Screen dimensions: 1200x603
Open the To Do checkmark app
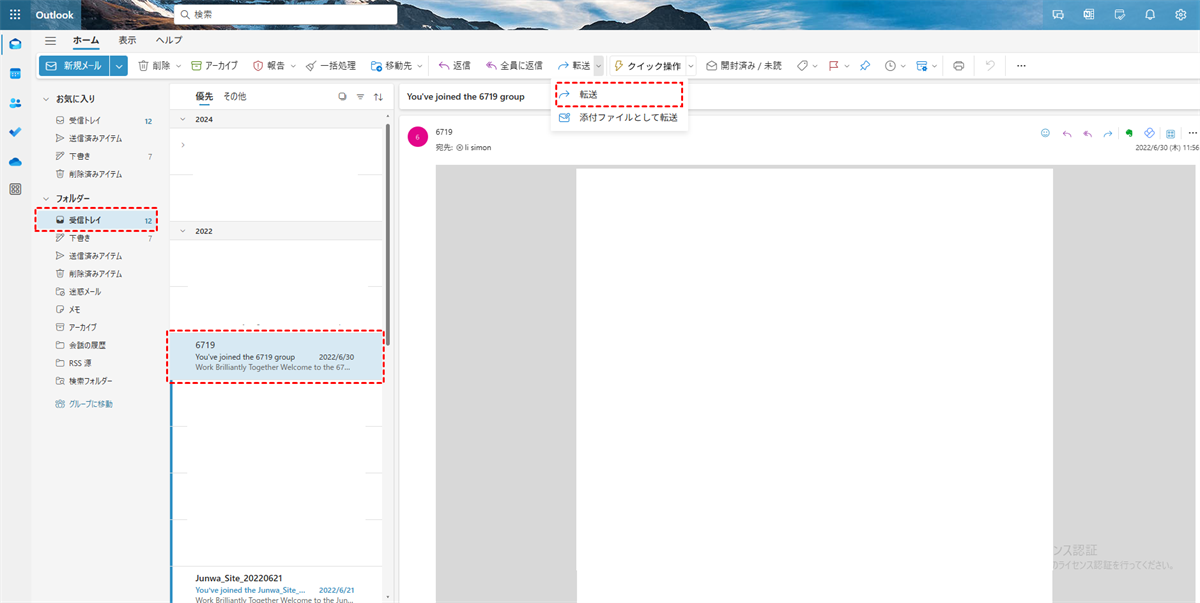pyautogui.click(x=15, y=131)
